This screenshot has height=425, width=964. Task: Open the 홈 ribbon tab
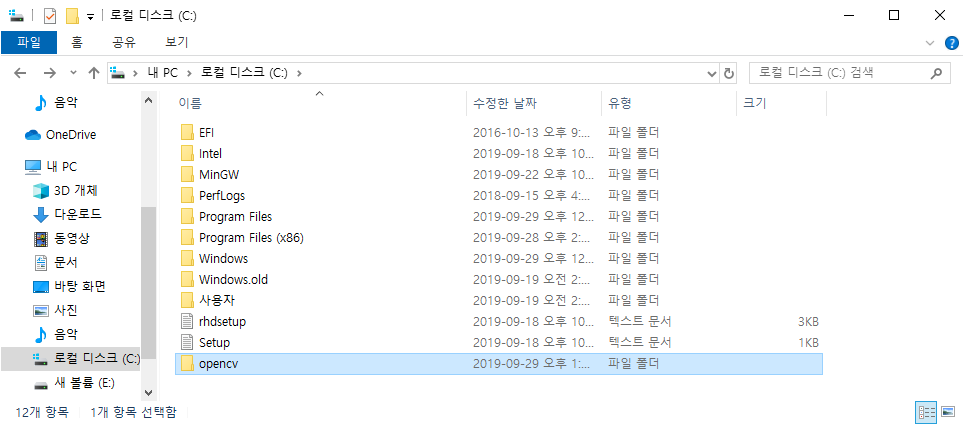[x=77, y=42]
